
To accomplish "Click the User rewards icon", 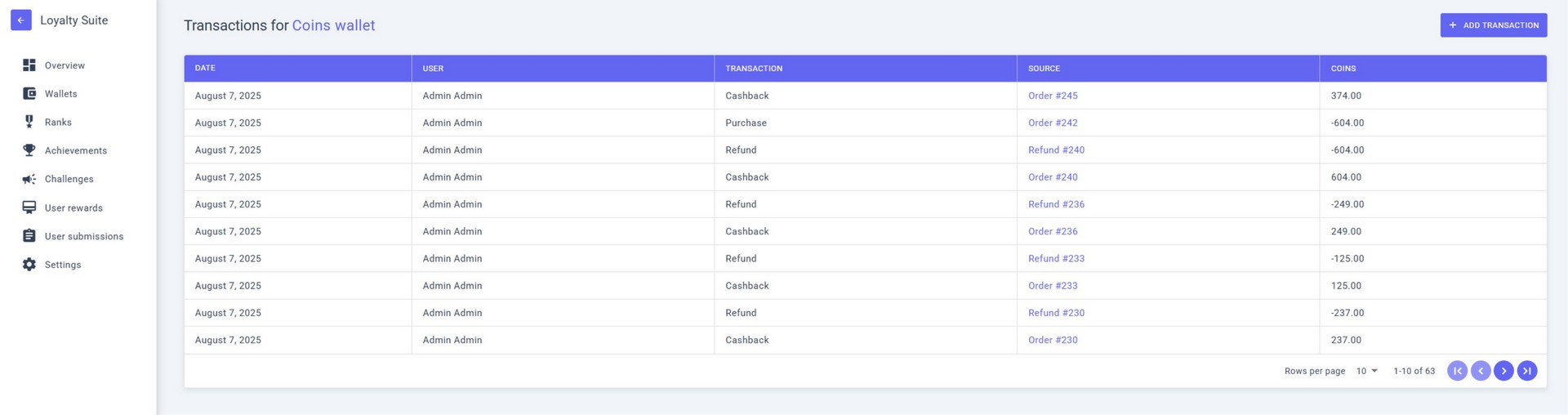I will [x=29, y=207].
